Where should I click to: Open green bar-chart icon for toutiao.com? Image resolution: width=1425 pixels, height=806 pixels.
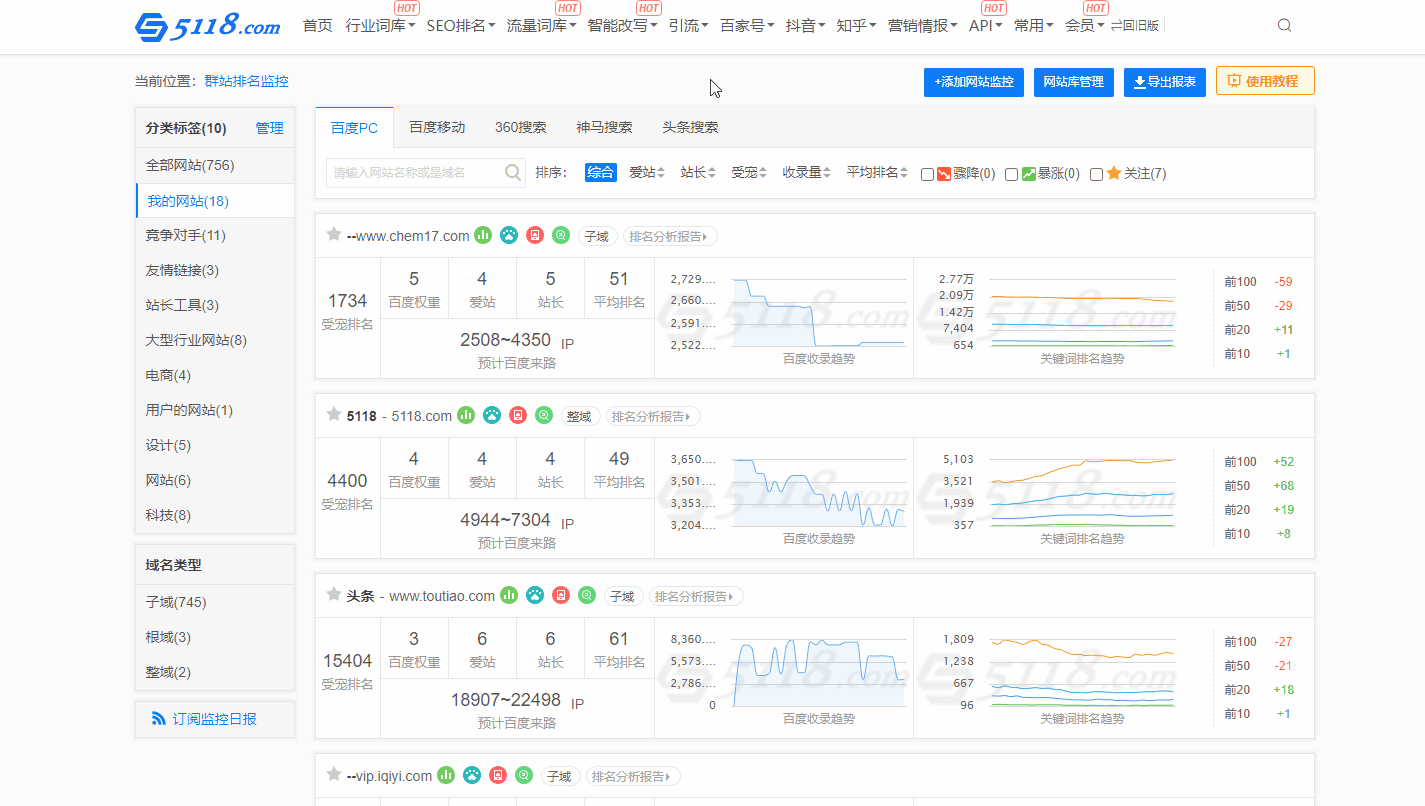click(509, 595)
